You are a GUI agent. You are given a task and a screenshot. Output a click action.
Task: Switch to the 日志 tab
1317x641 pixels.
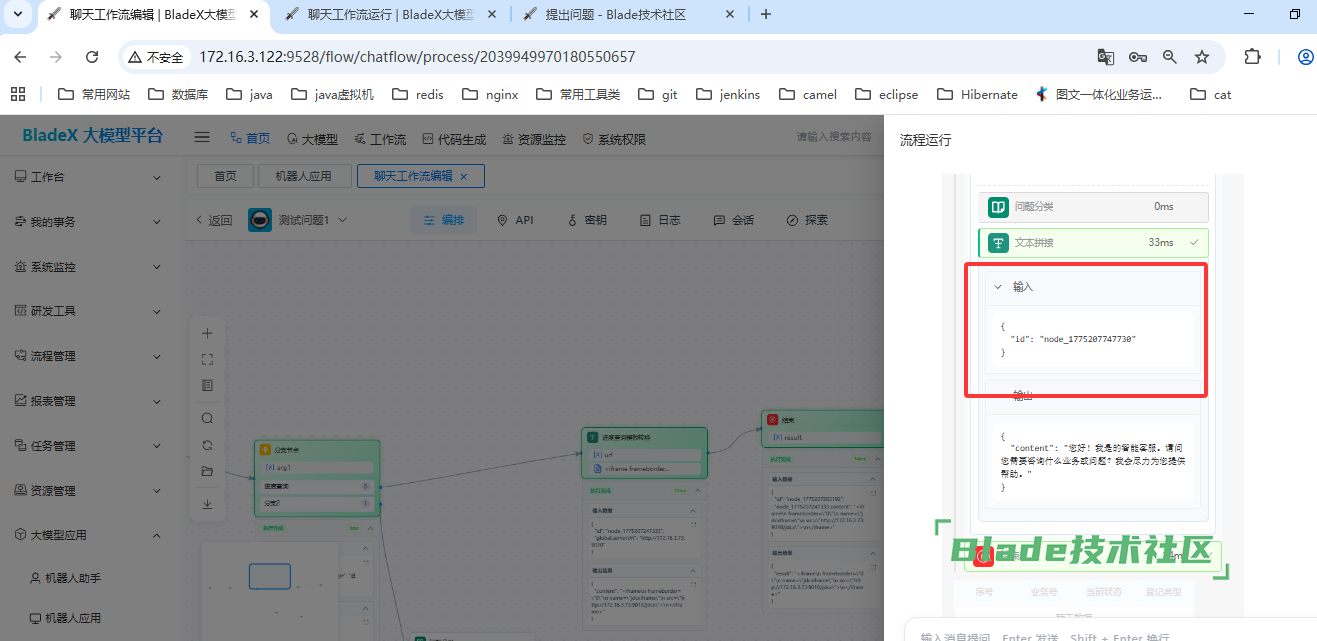click(x=660, y=220)
